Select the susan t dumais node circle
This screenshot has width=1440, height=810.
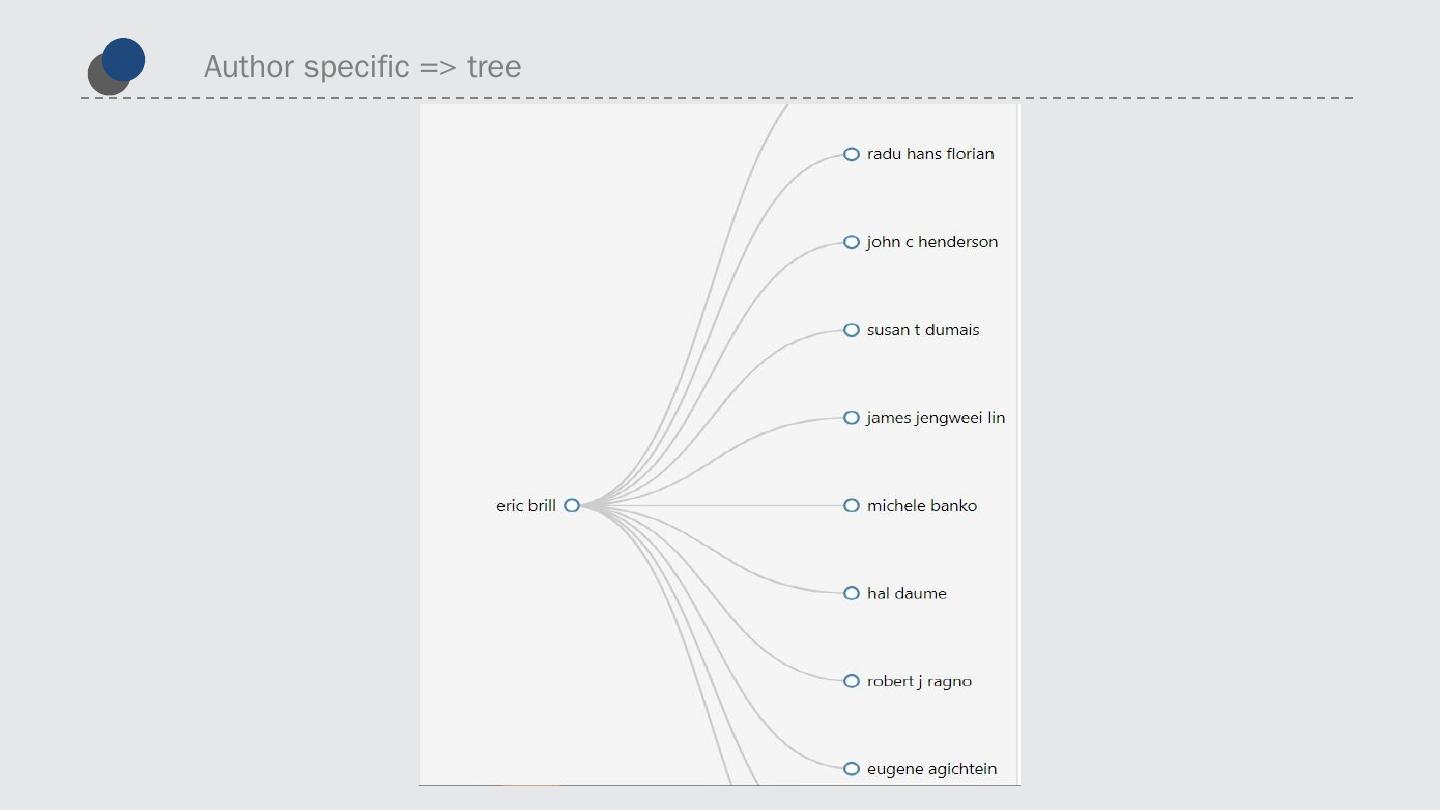coord(851,330)
